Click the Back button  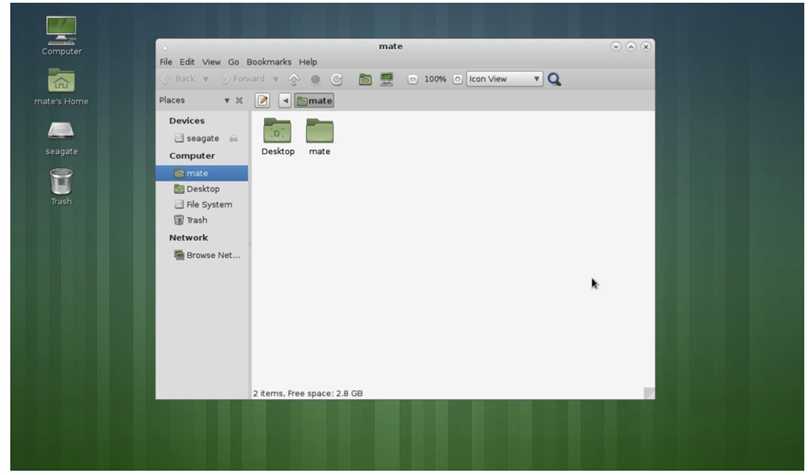click(x=179, y=79)
